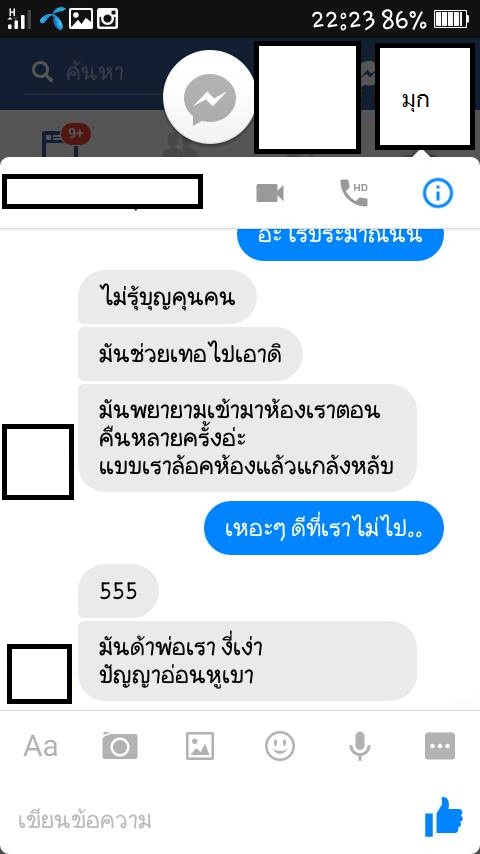Tap the มันช่วยเทอไปเอาดิ message bubble
The height and width of the screenshot is (854, 480).
[190, 354]
